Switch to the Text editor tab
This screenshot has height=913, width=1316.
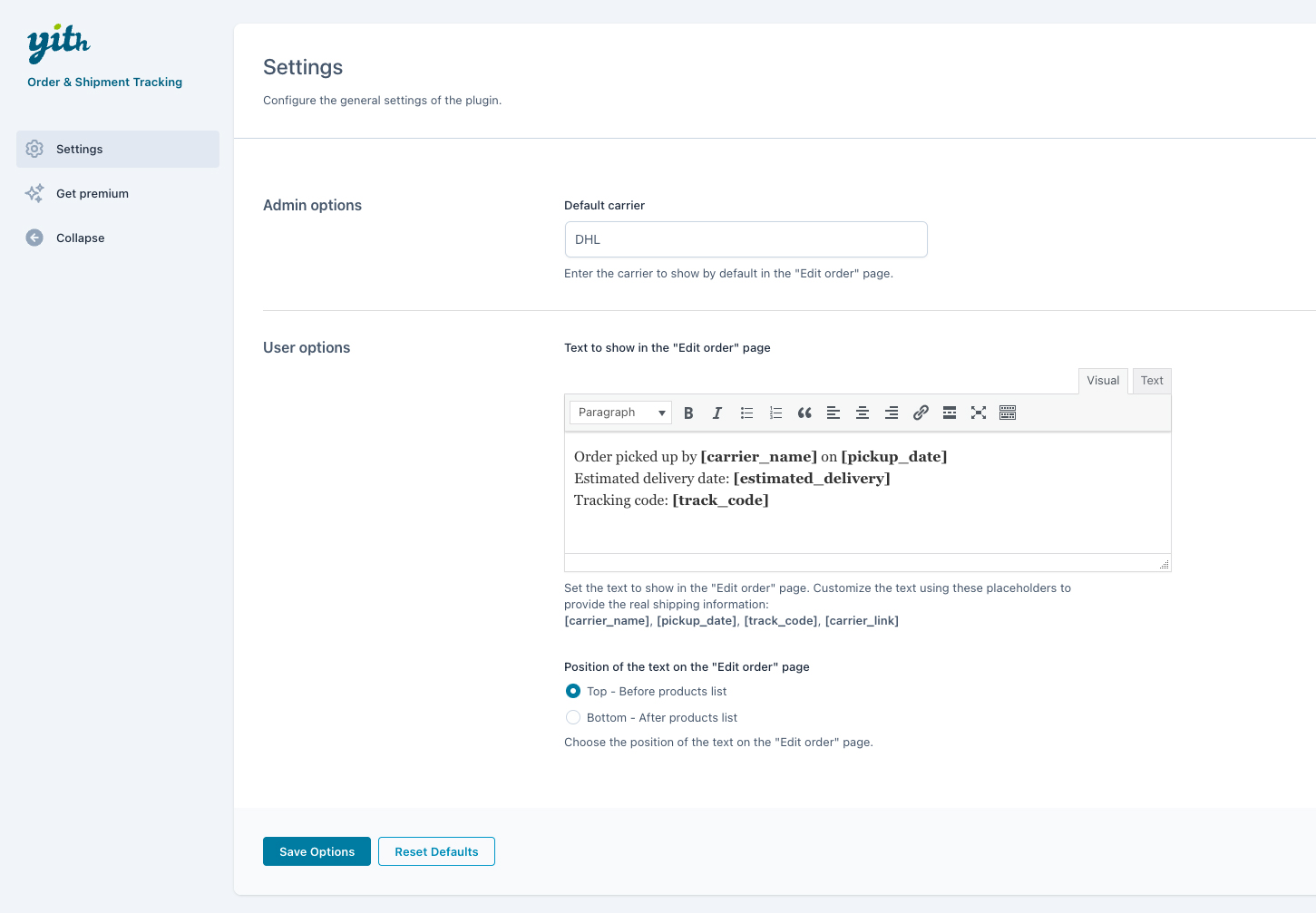[x=1152, y=381]
